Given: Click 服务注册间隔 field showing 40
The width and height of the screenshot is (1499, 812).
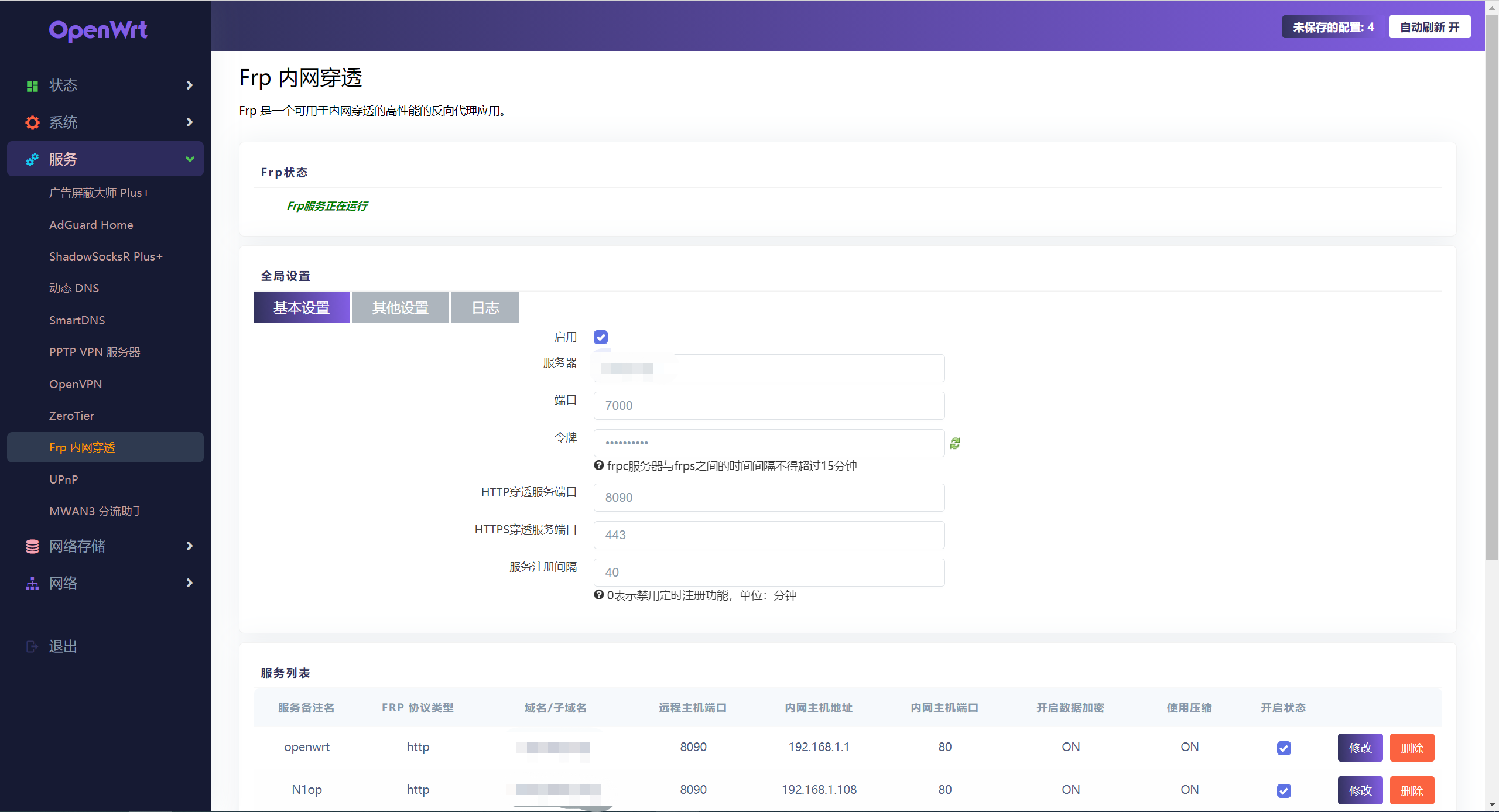Looking at the screenshot, I should click(769, 573).
